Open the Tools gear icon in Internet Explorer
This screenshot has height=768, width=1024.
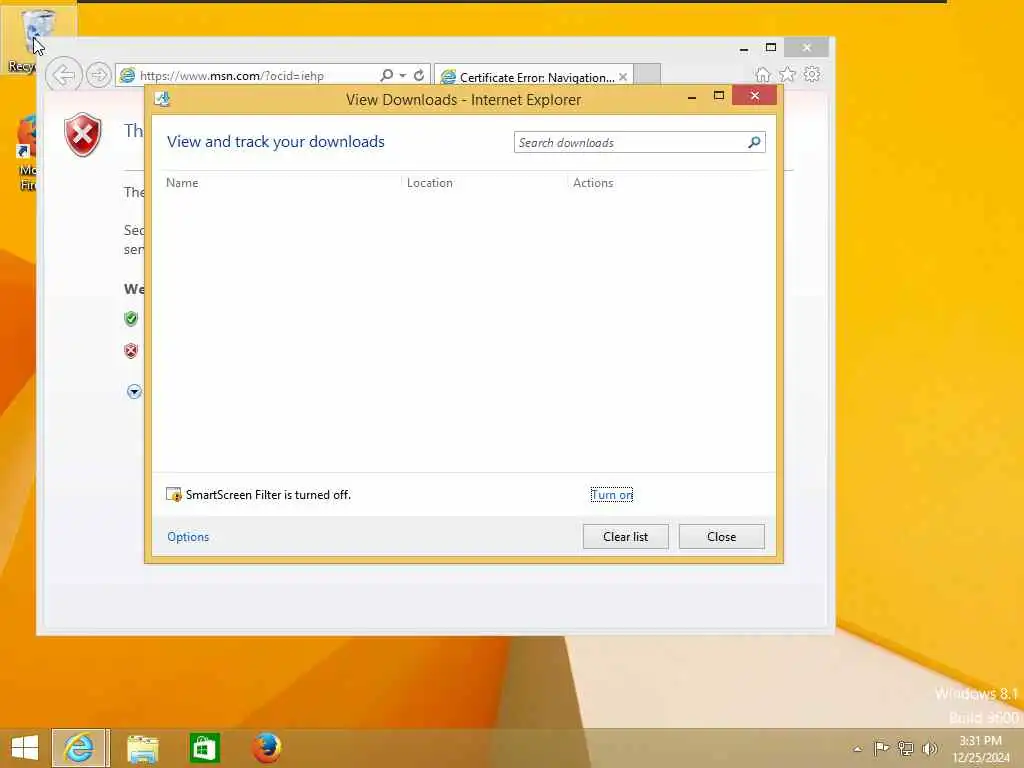[x=812, y=74]
